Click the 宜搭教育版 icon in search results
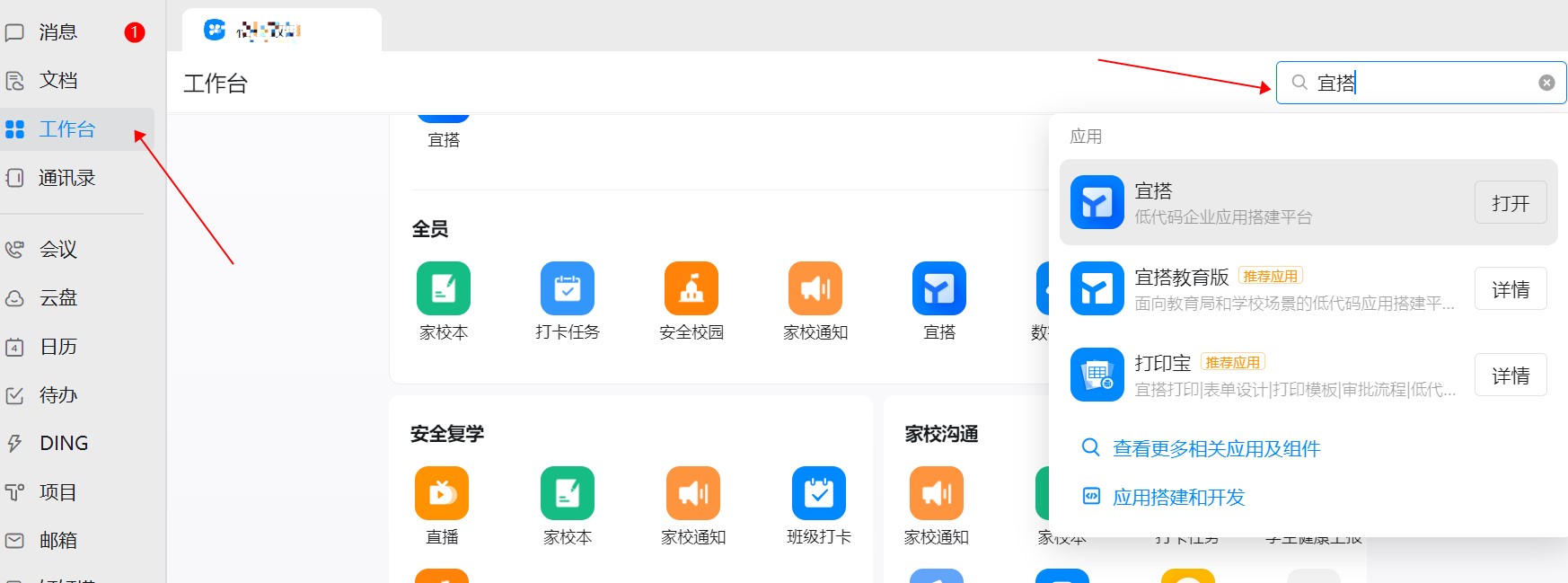Screen dimensions: 1568x583 [x=1097, y=288]
